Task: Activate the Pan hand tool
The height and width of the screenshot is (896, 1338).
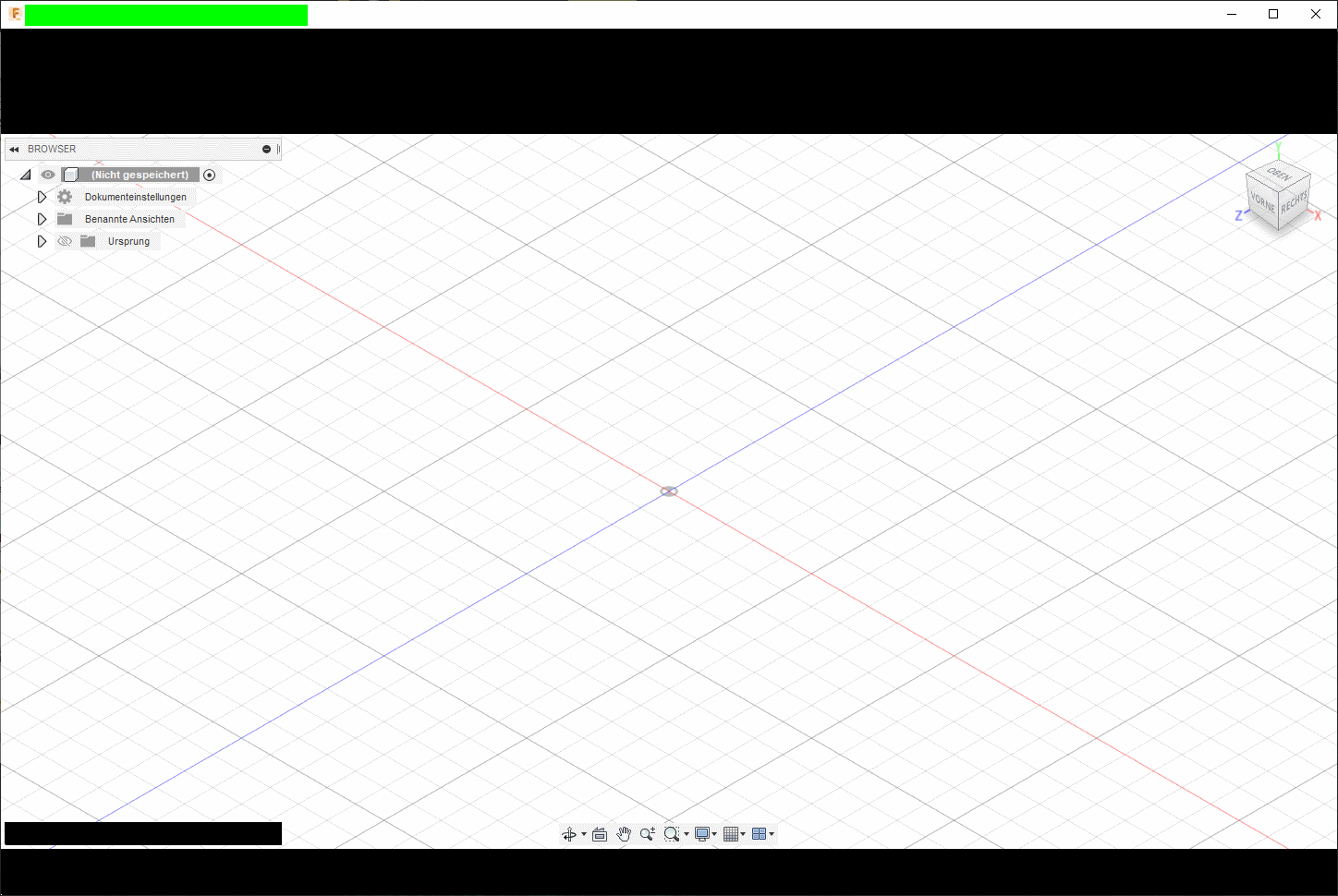Action: [x=624, y=834]
